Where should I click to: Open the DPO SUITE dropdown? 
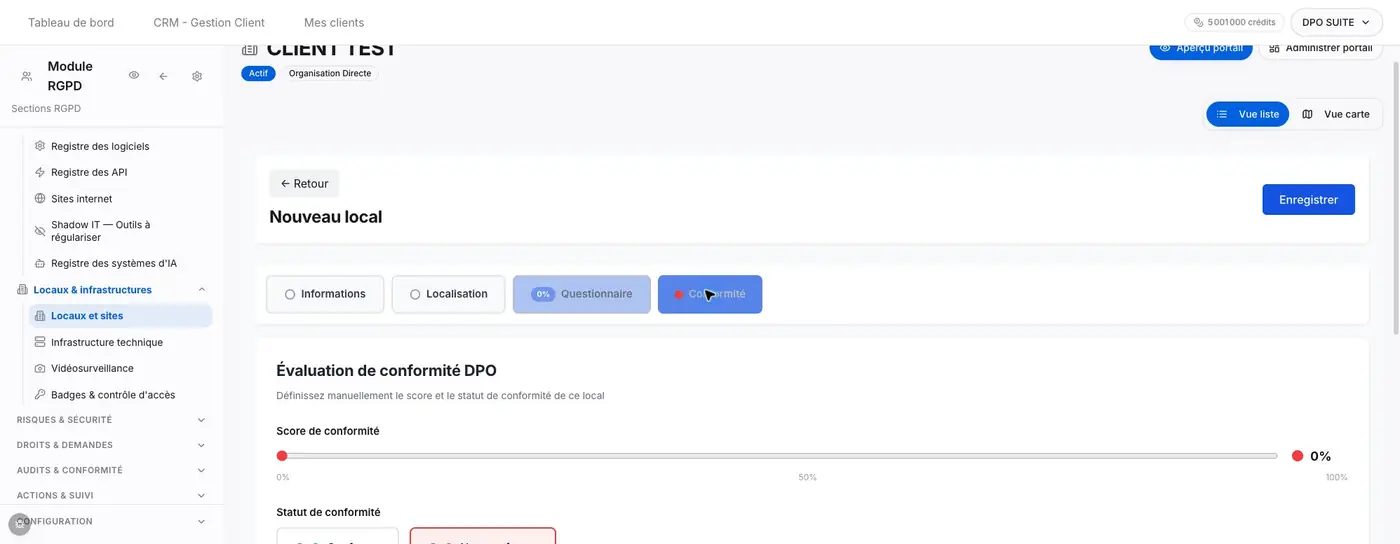point(1337,22)
